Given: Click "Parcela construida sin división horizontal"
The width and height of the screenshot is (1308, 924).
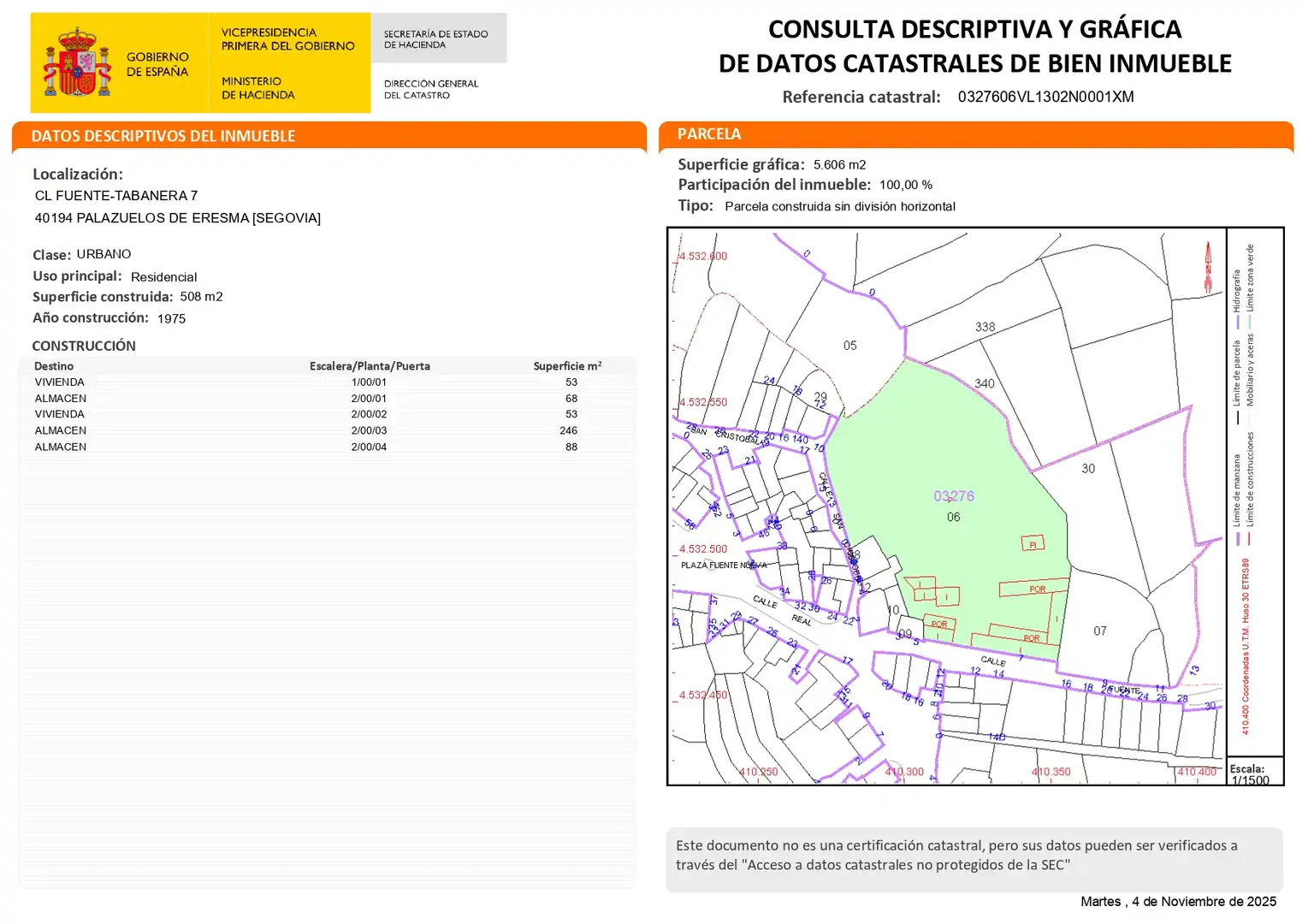Looking at the screenshot, I should coord(840,206).
